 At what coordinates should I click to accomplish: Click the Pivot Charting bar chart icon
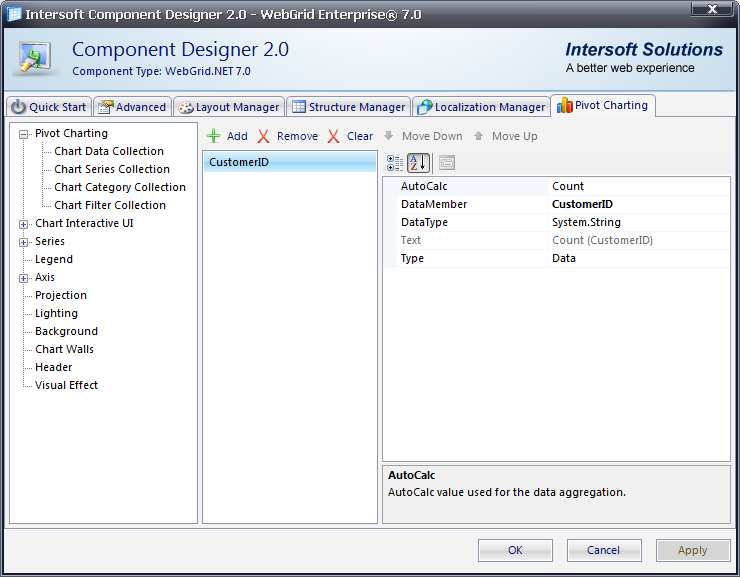[564, 105]
